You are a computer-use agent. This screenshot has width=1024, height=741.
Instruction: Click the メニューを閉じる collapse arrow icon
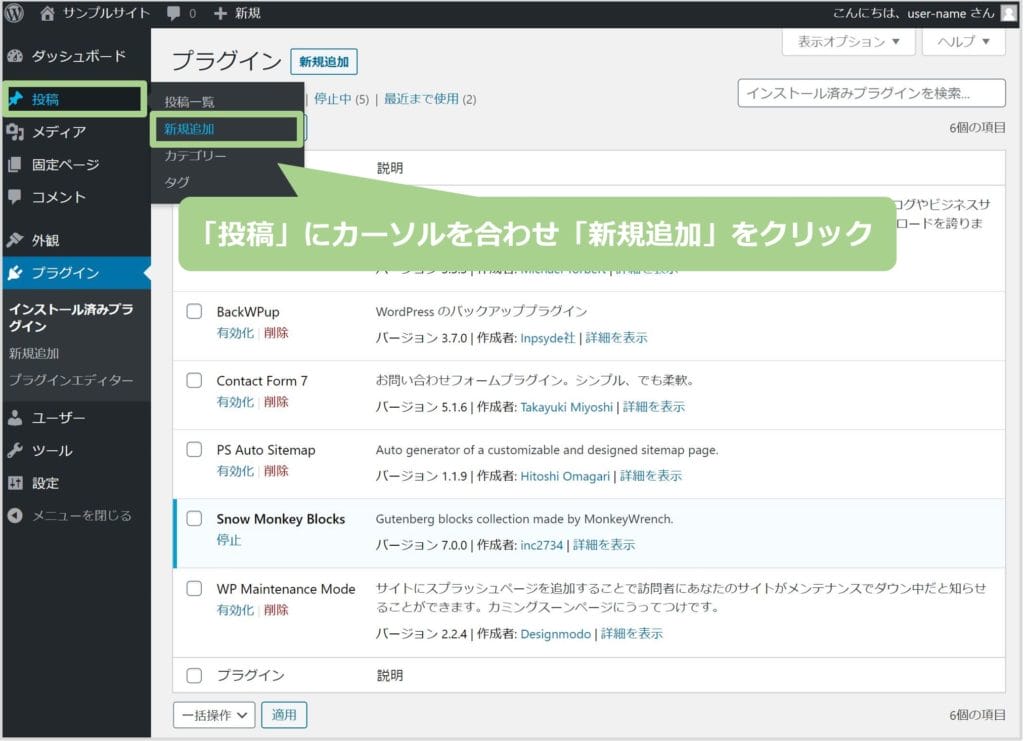(x=15, y=516)
